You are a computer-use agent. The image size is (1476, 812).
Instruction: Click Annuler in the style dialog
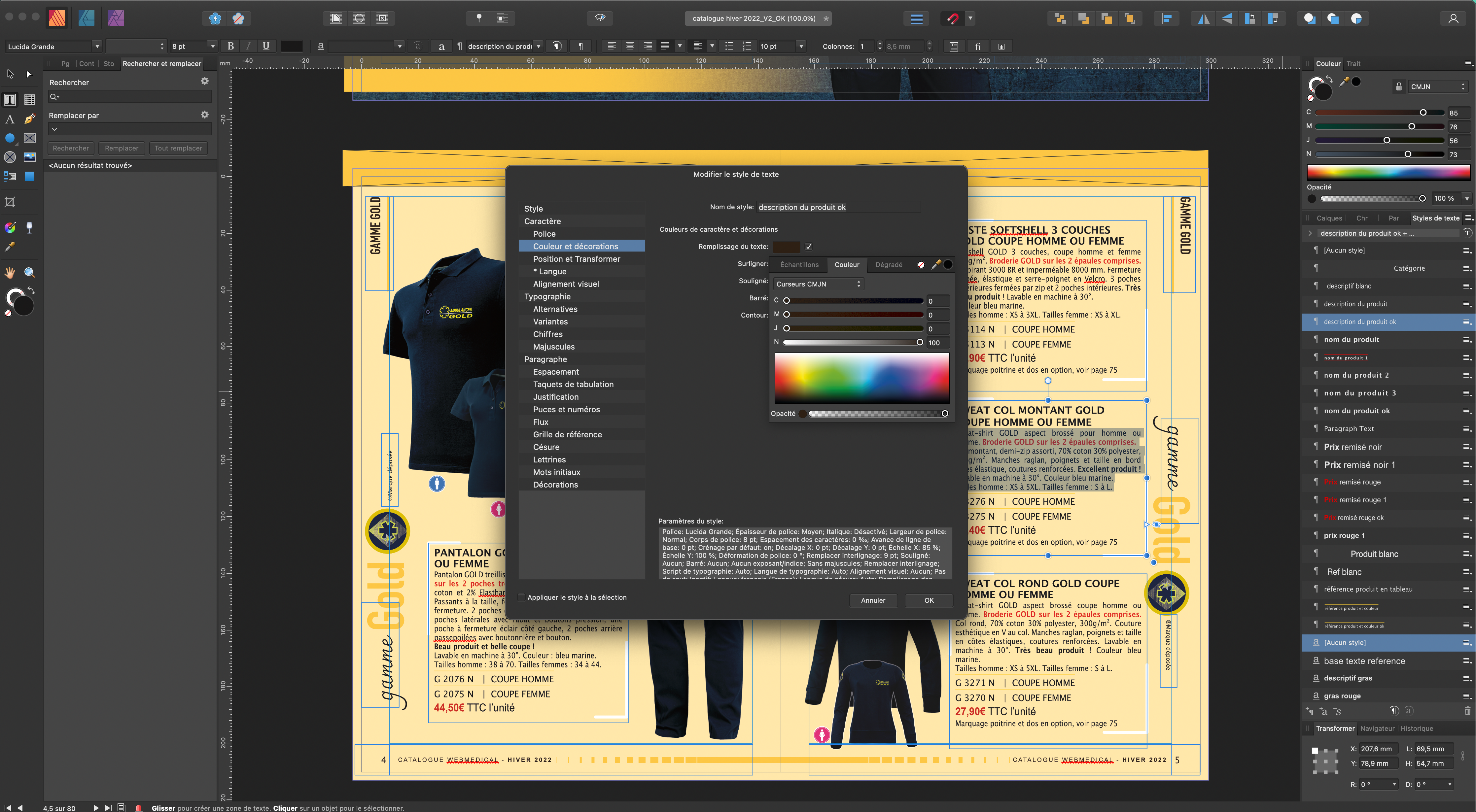tap(873, 600)
